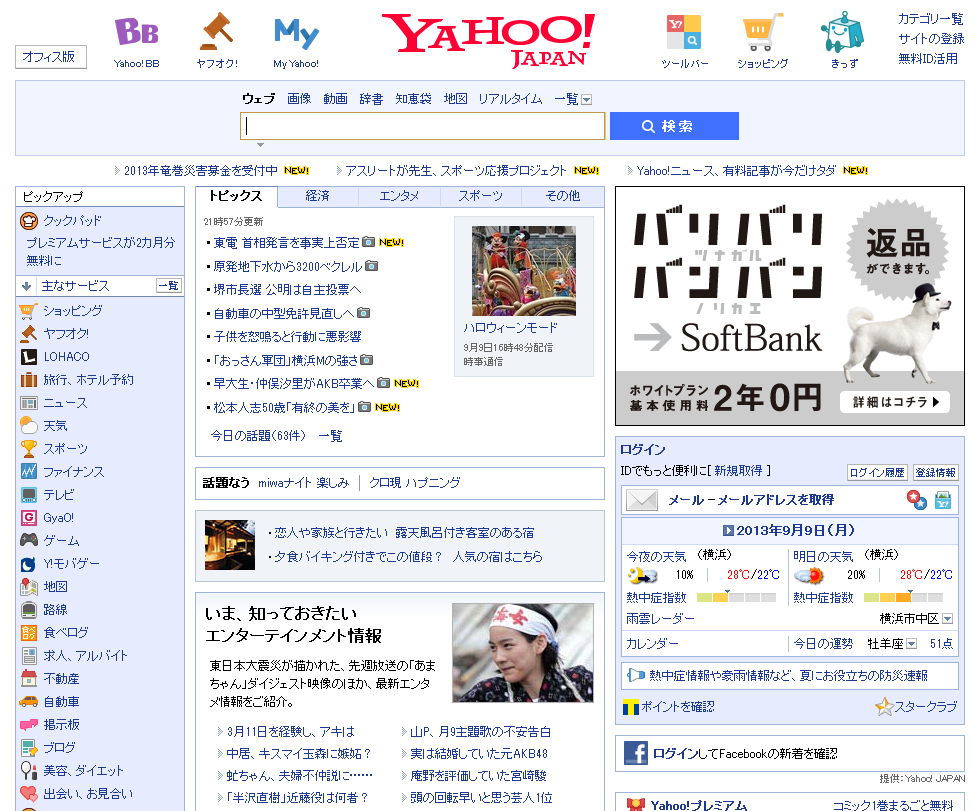Open the entertainment news portrait thumbnail
This screenshot has height=811, width=980.
tap(522, 652)
